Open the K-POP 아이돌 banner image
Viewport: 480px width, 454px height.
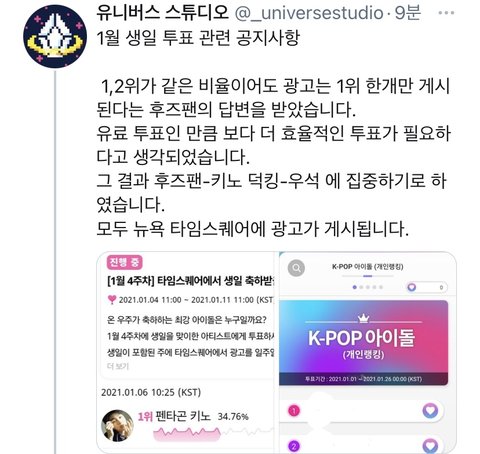click(363, 343)
